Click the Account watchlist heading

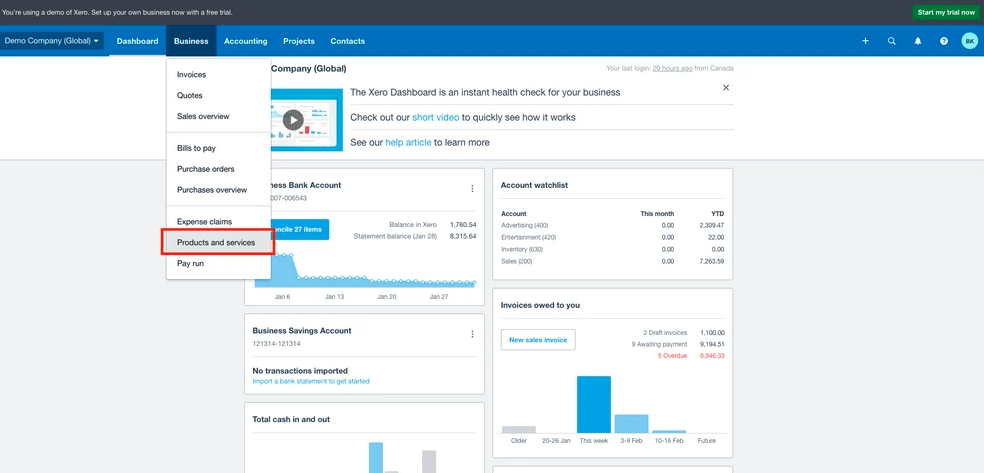click(x=534, y=185)
